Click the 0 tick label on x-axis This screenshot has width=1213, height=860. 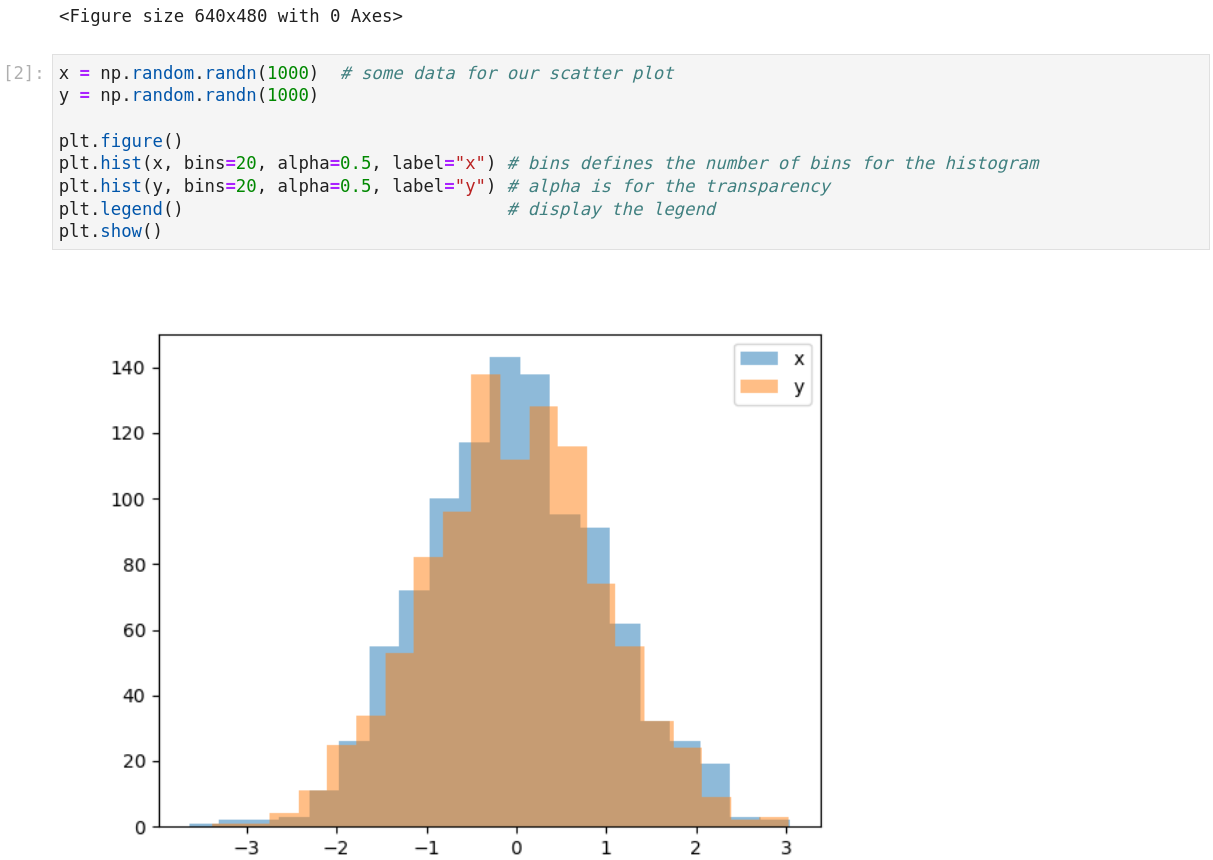tap(516, 849)
